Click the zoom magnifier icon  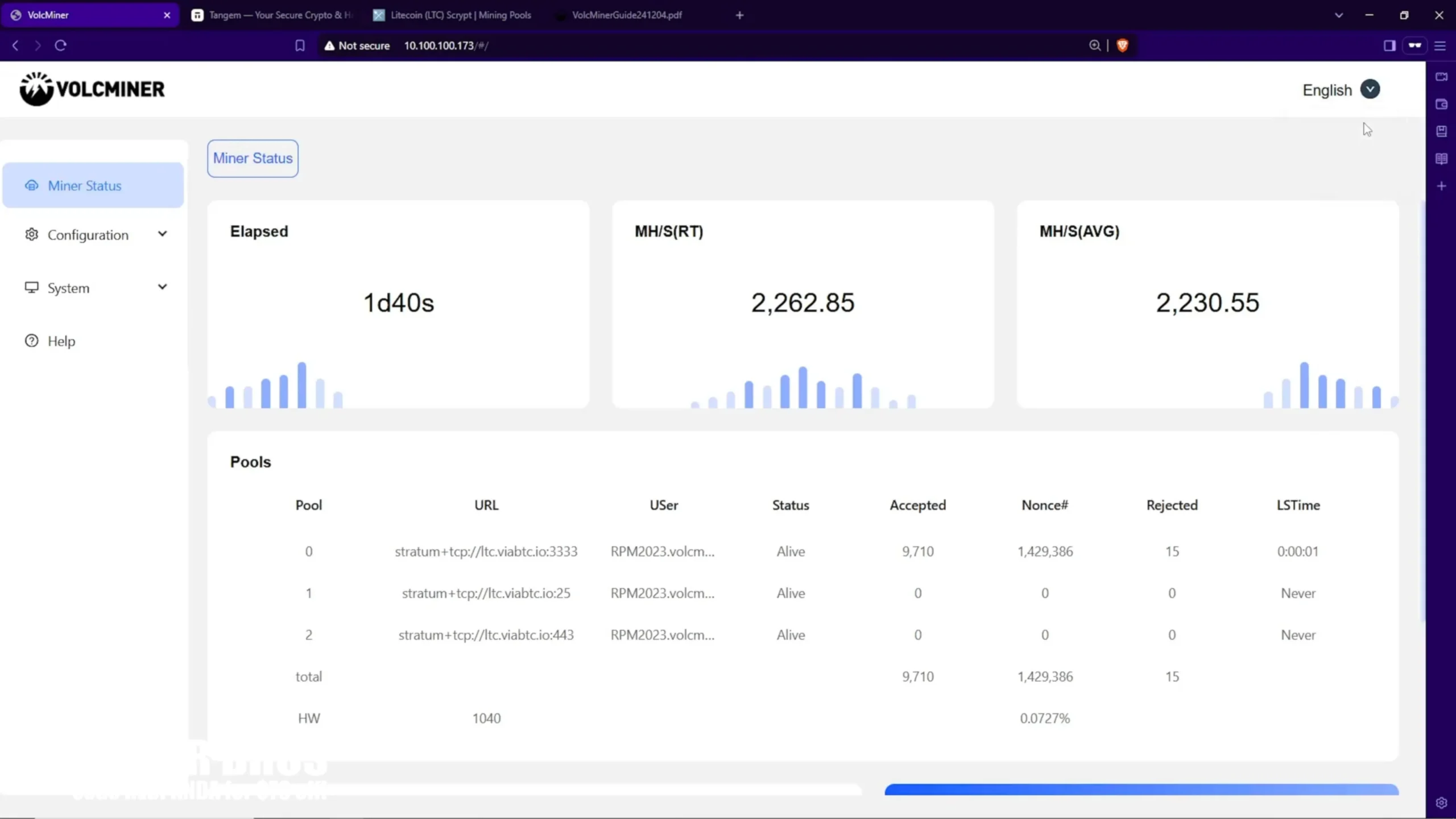[1095, 45]
